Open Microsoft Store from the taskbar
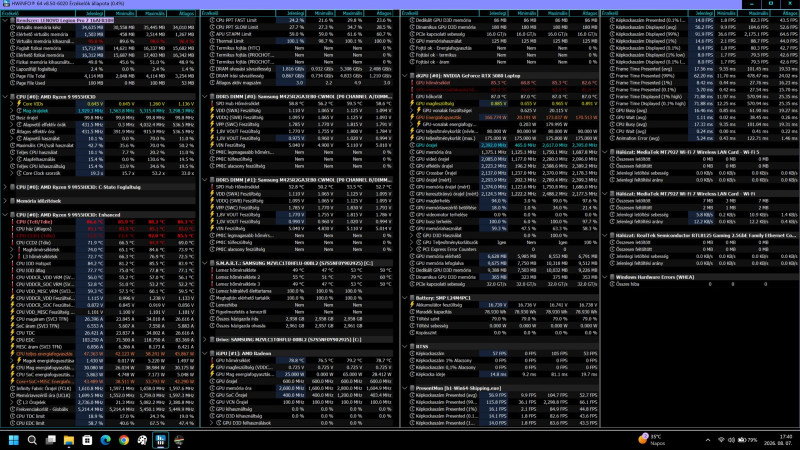The width and height of the screenshot is (800, 450). coord(87,440)
